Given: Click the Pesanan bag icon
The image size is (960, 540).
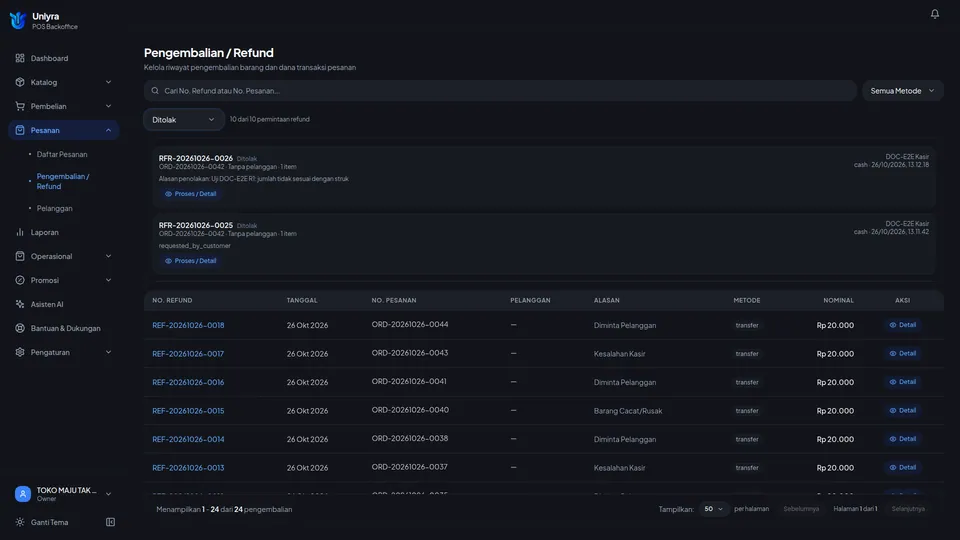Looking at the screenshot, I should (20, 130).
